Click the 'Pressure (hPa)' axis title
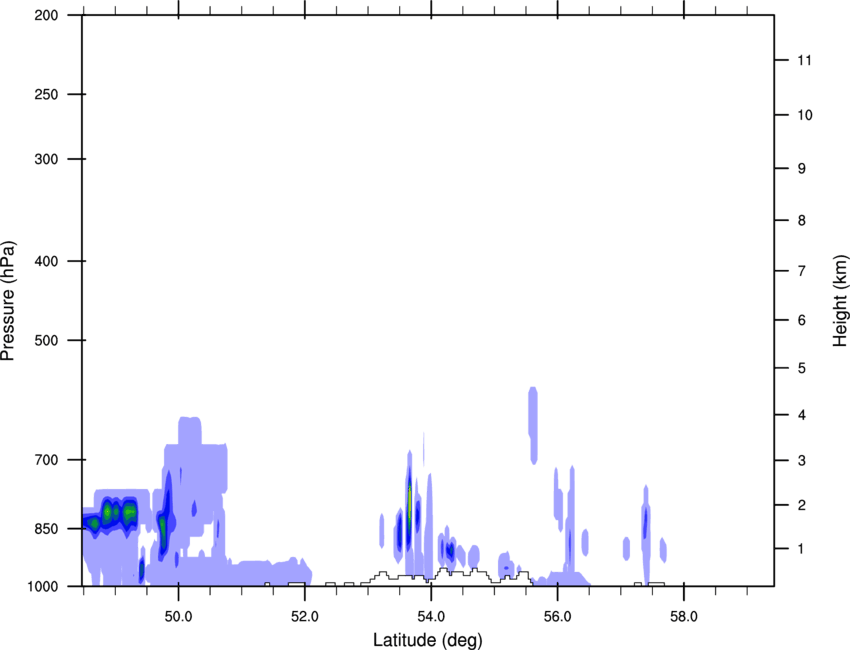The image size is (850, 650). (8, 300)
